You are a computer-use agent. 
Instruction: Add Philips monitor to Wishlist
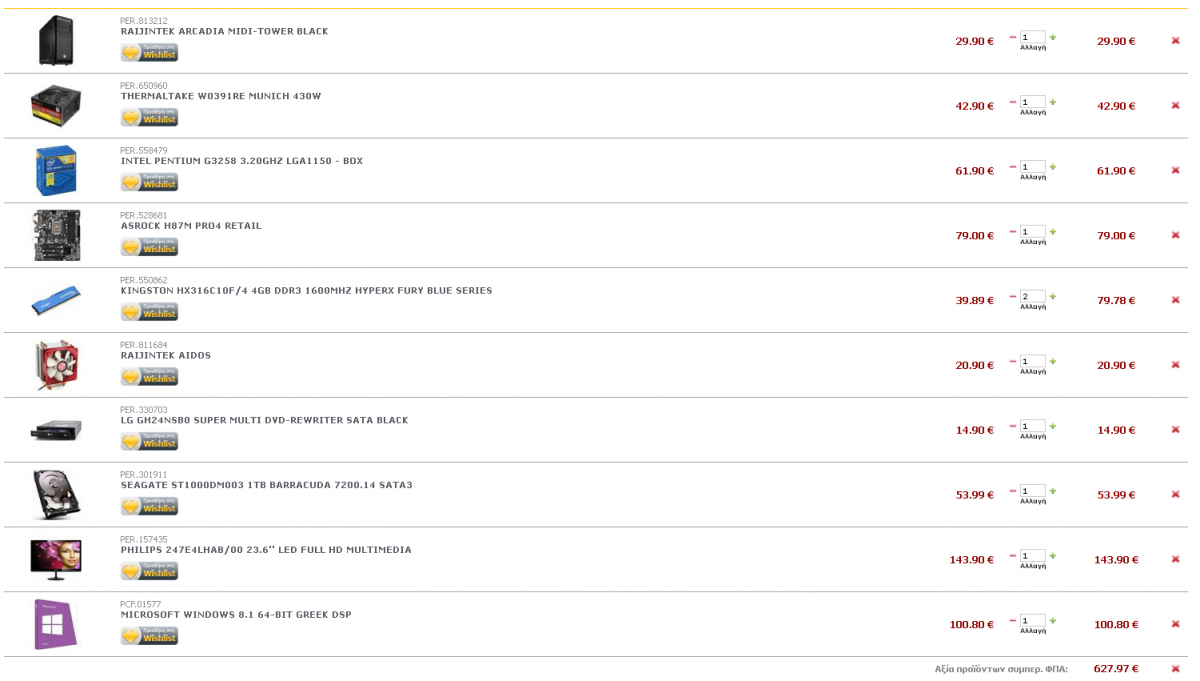pos(149,572)
